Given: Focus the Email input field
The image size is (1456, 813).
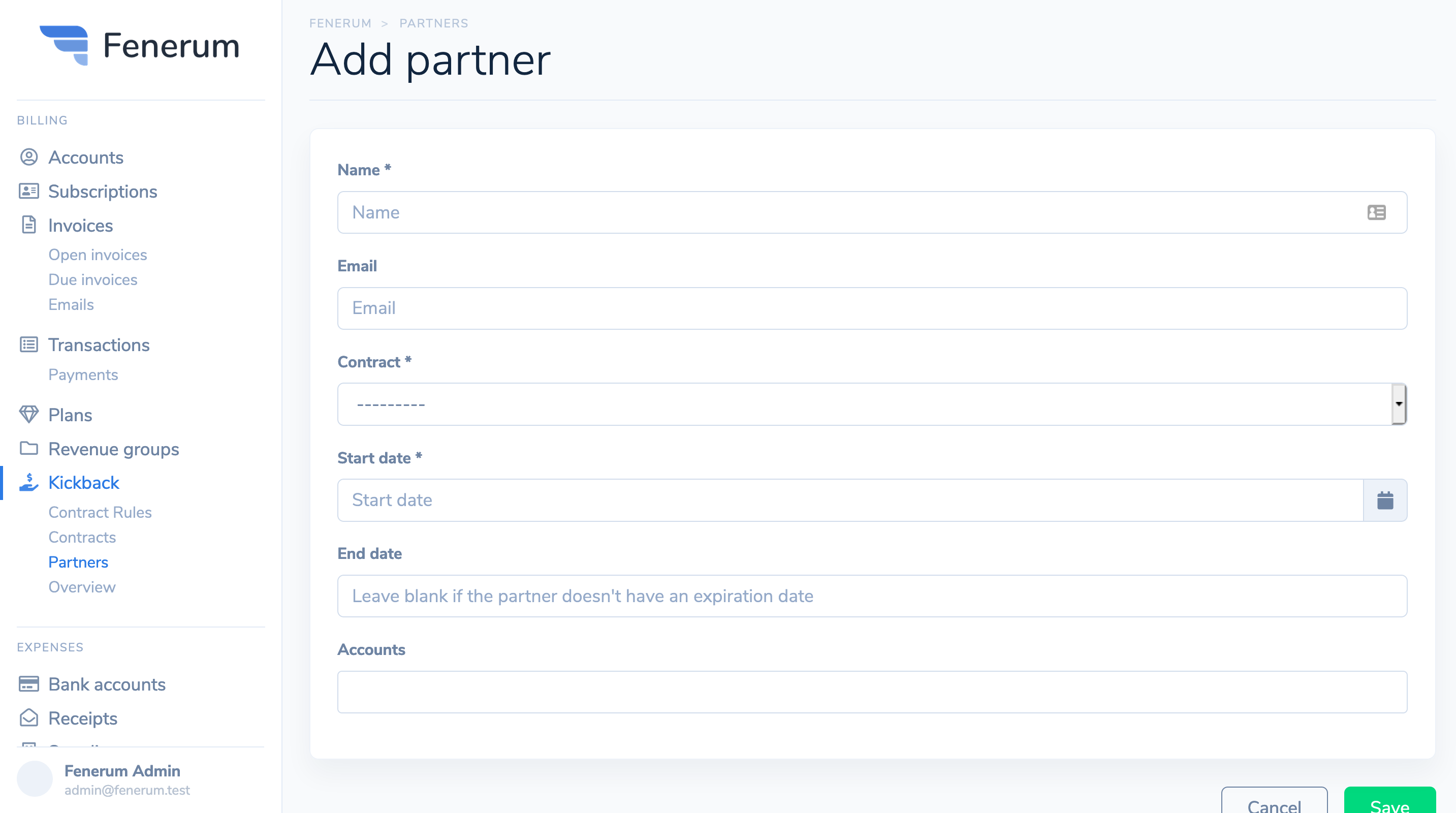Looking at the screenshot, I should coord(872,308).
